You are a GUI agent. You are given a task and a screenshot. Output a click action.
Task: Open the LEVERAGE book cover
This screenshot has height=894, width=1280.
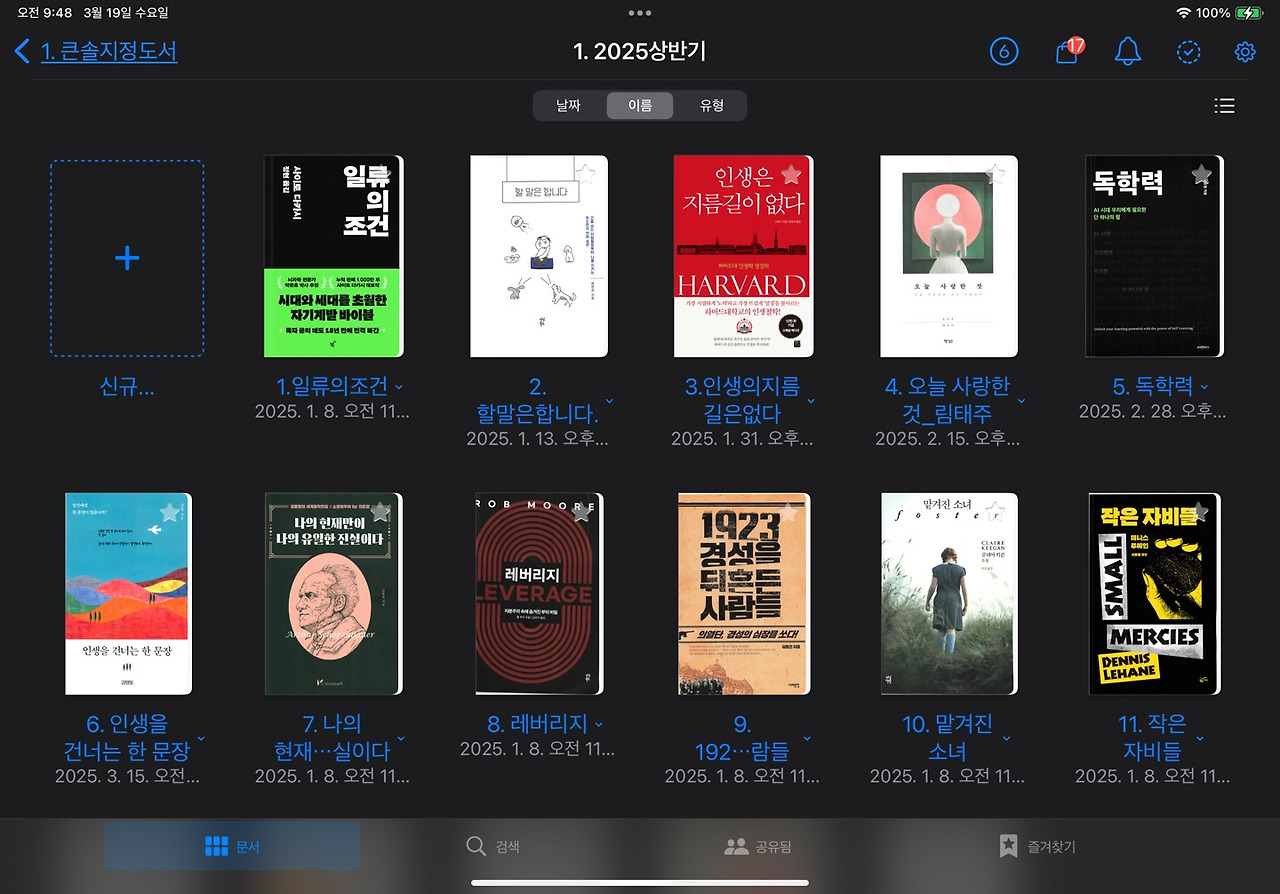click(x=539, y=594)
